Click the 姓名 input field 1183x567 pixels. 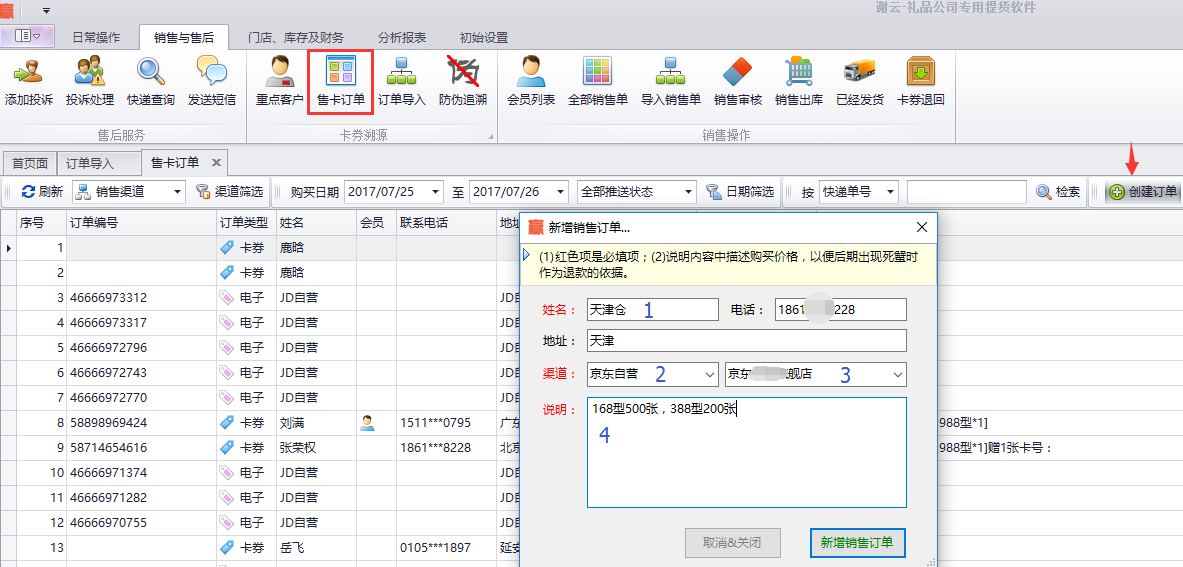point(653,309)
